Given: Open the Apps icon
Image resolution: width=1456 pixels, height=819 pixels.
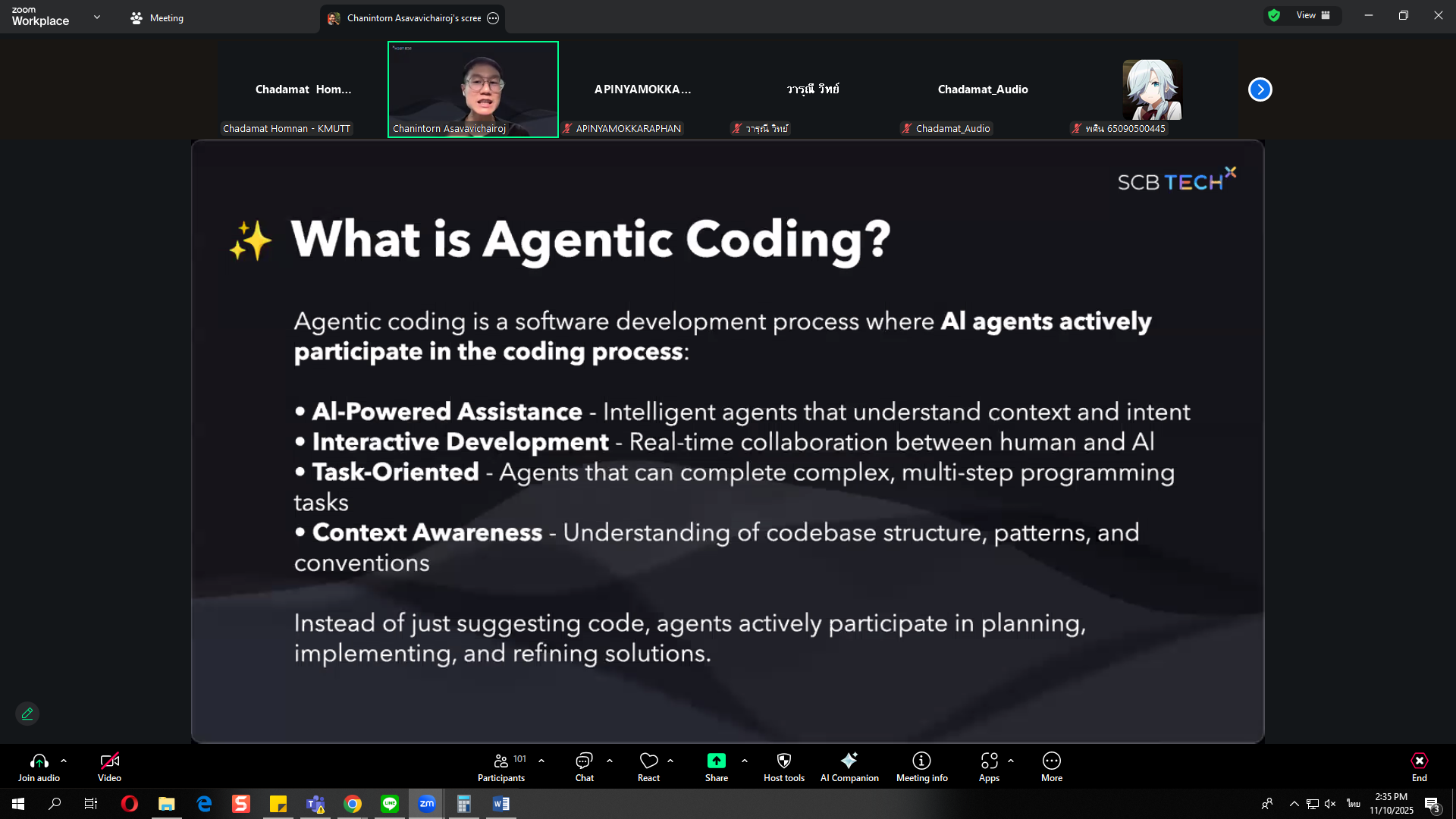Looking at the screenshot, I should point(989,766).
